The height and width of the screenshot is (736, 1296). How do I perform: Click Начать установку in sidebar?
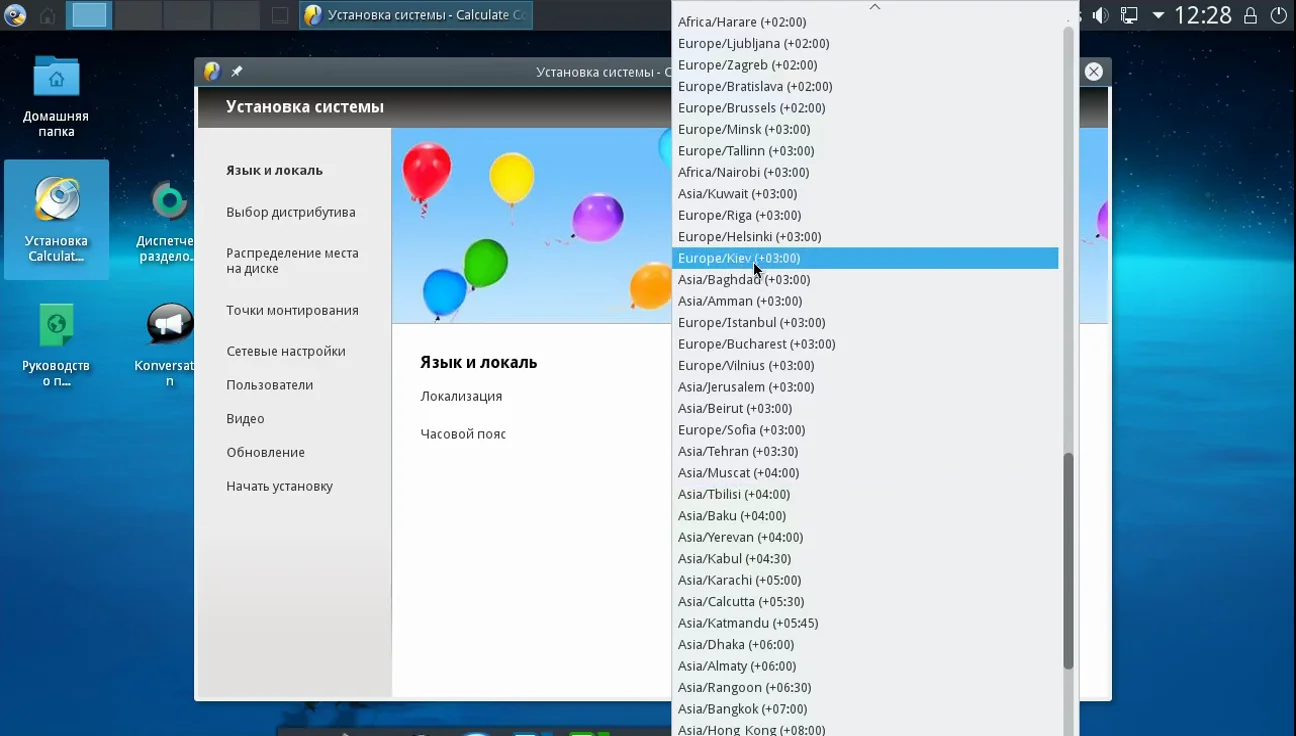[279, 486]
